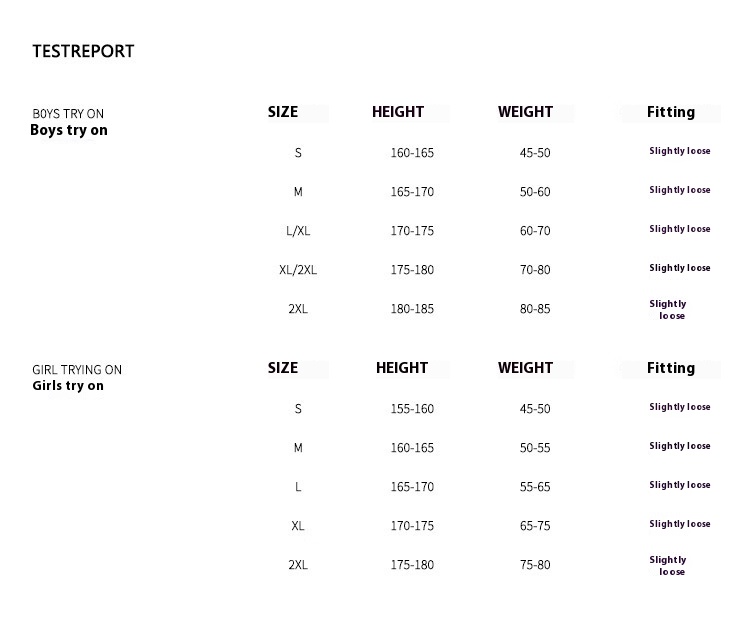Click the WEIGHT header in boys table
The height and width of the screenshot is (639, 750).
pyautogui.click(x=525, y=112)
